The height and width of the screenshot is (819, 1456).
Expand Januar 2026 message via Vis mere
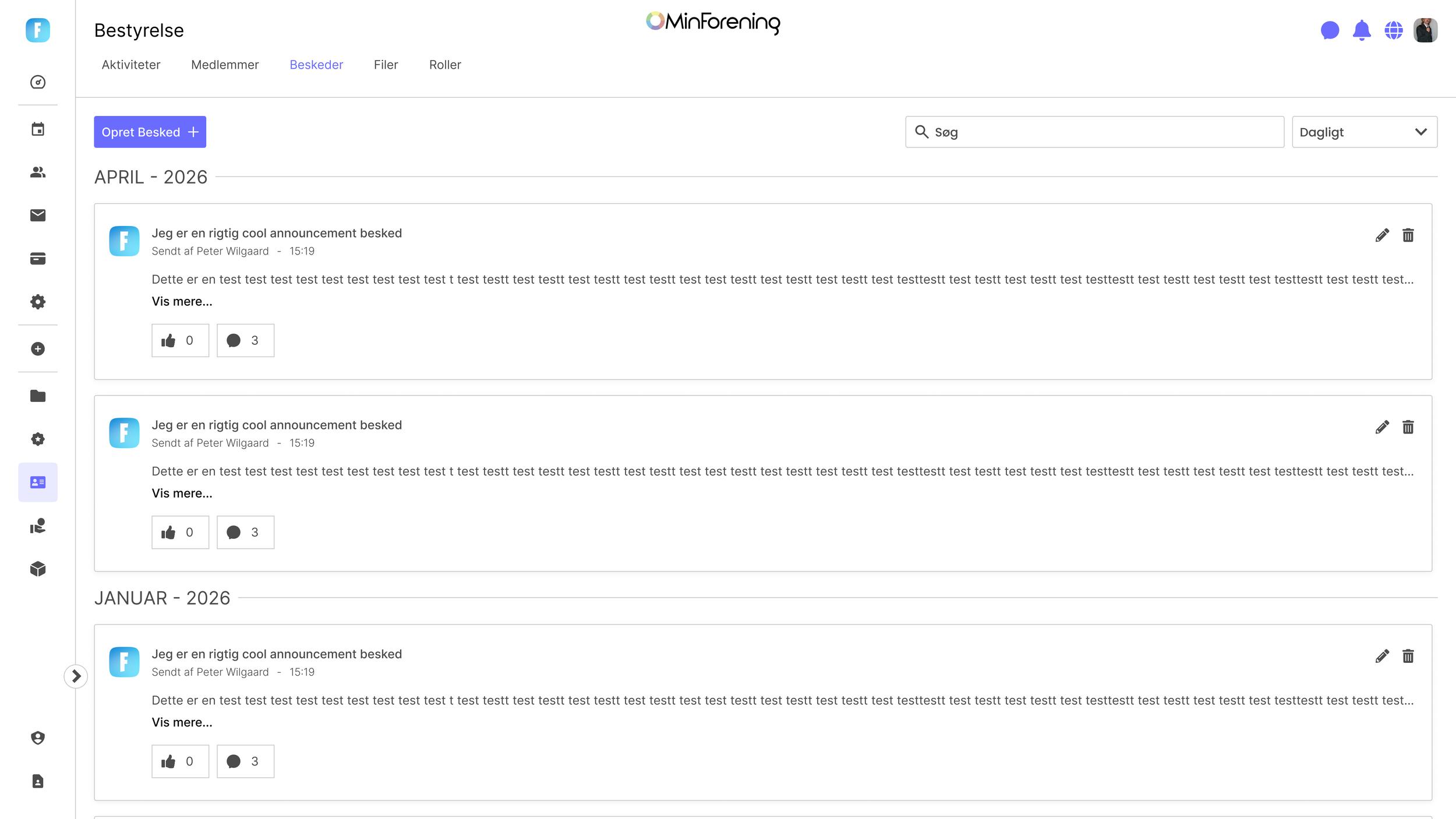[182, 722]
